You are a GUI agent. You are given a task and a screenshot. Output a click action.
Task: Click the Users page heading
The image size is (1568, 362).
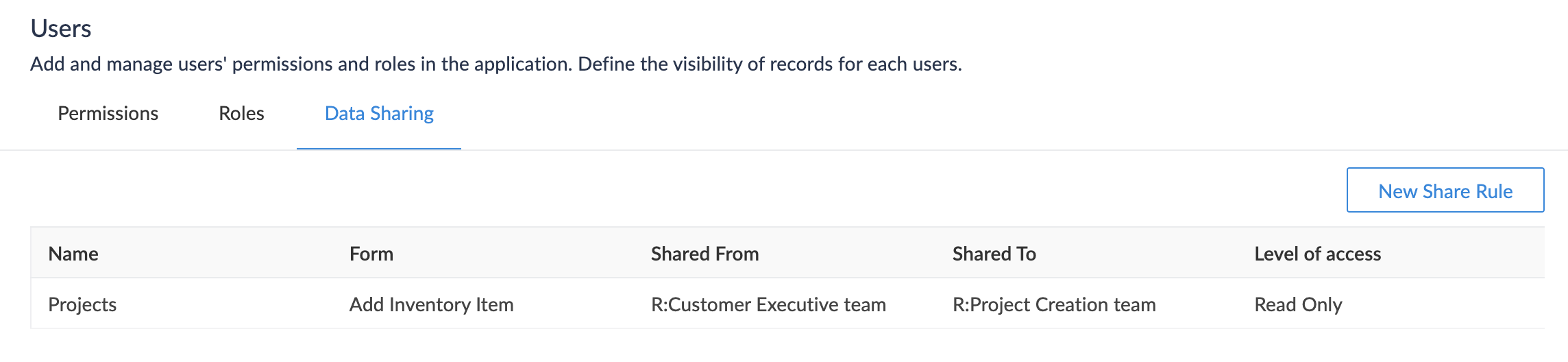pyautogui.click(x=61, y=29)
